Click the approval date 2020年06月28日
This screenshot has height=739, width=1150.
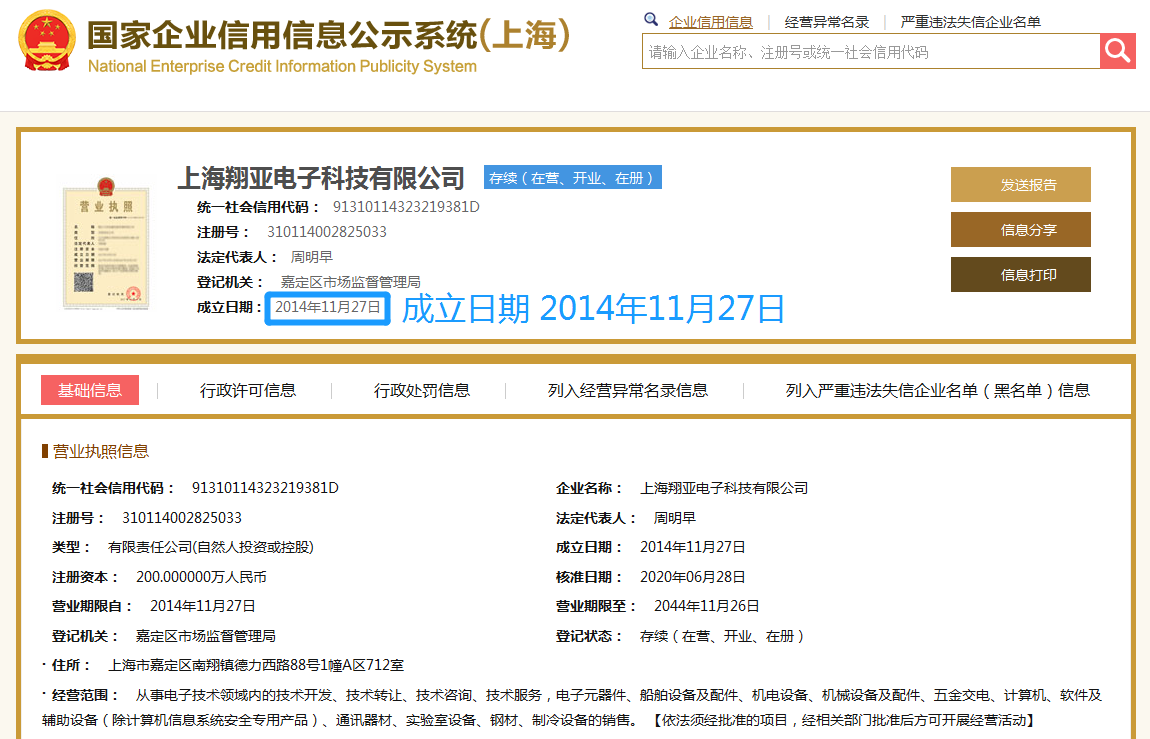click(692, 577)
